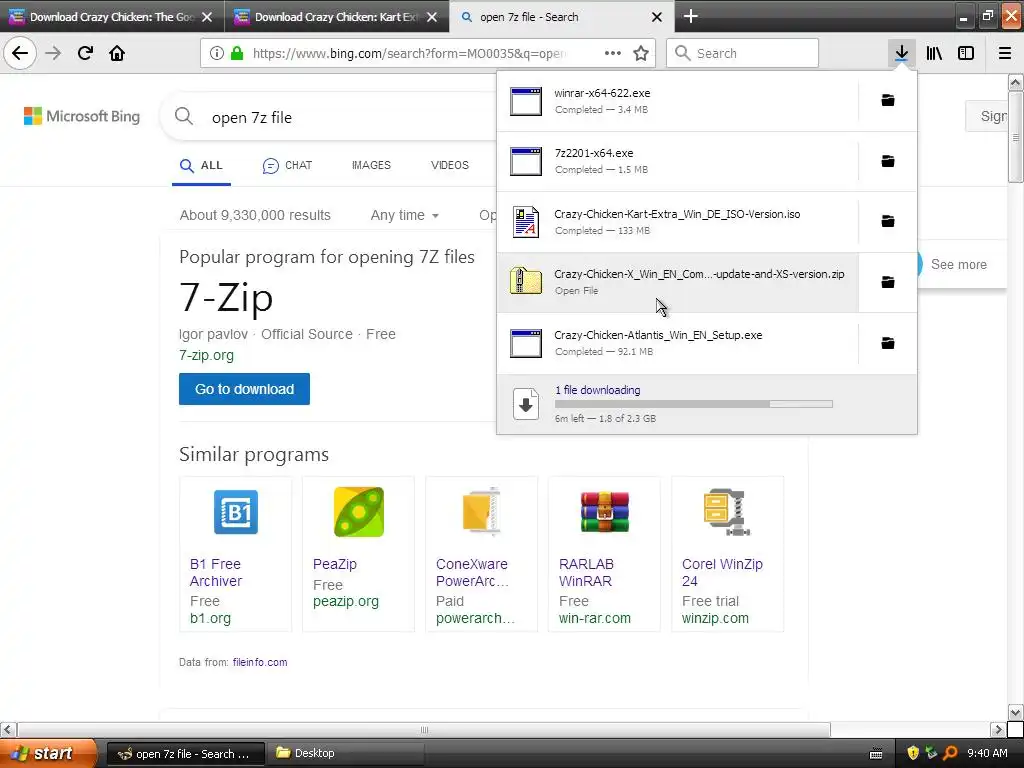This screenshot has height=768, width=1024.
Task: Toggle the downloads panel arrow button
Action: coord(901,53)
